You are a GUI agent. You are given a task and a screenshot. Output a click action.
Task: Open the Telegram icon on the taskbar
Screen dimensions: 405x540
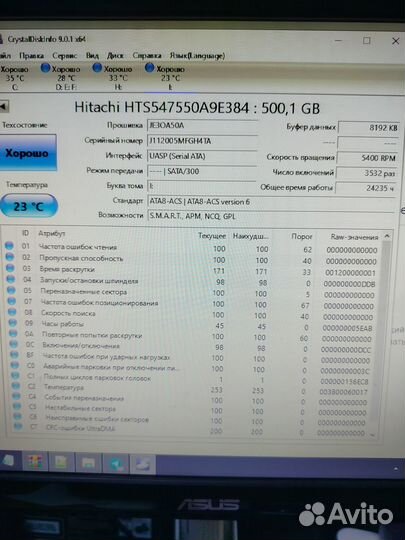click(116, 464)
